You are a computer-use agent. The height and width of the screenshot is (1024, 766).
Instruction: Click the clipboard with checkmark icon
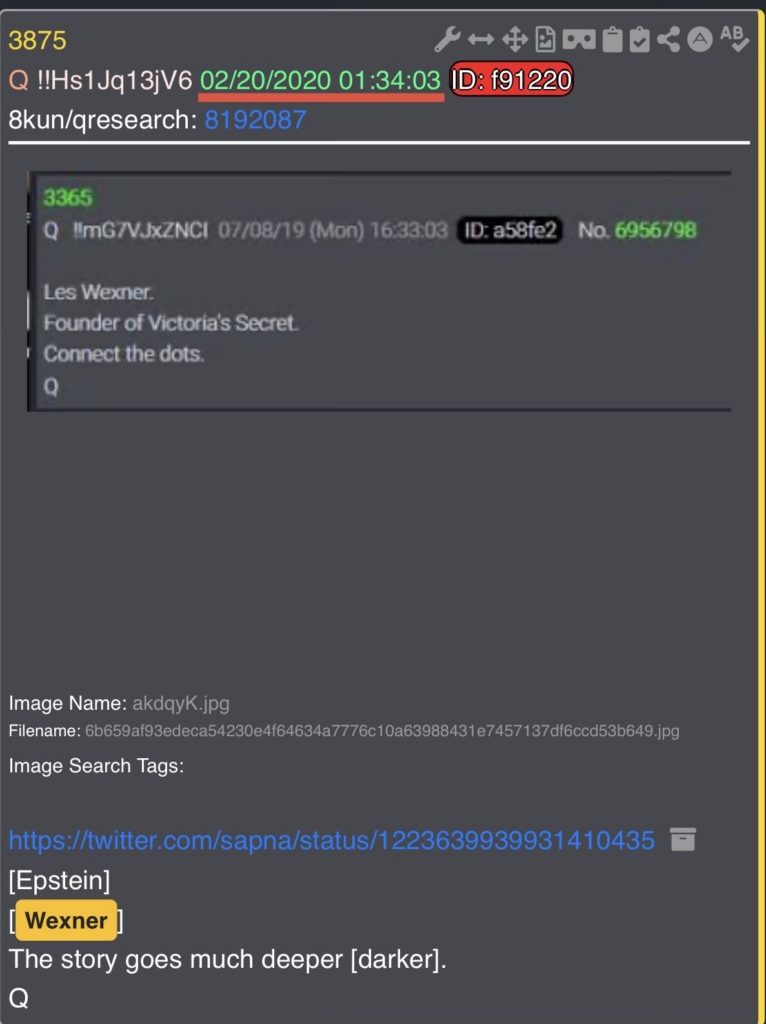(639, 40)
